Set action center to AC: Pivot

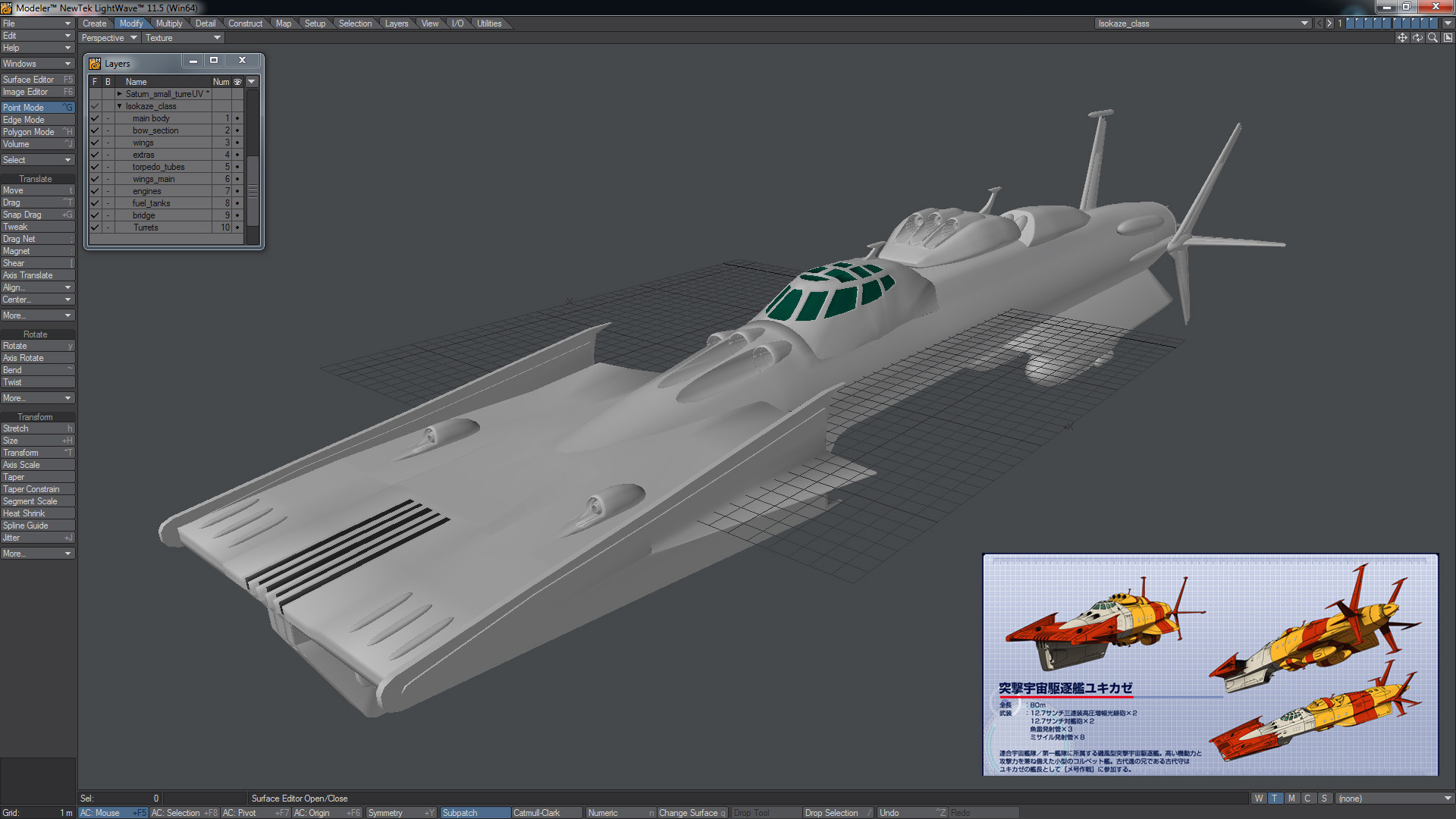[x=256, y=813]
